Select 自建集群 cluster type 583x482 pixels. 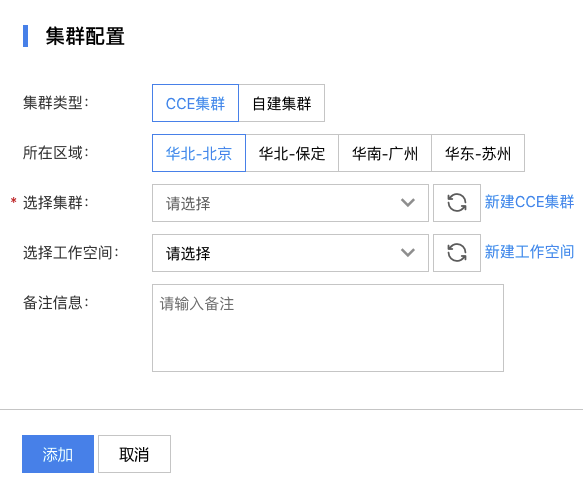tap(281, 103)
